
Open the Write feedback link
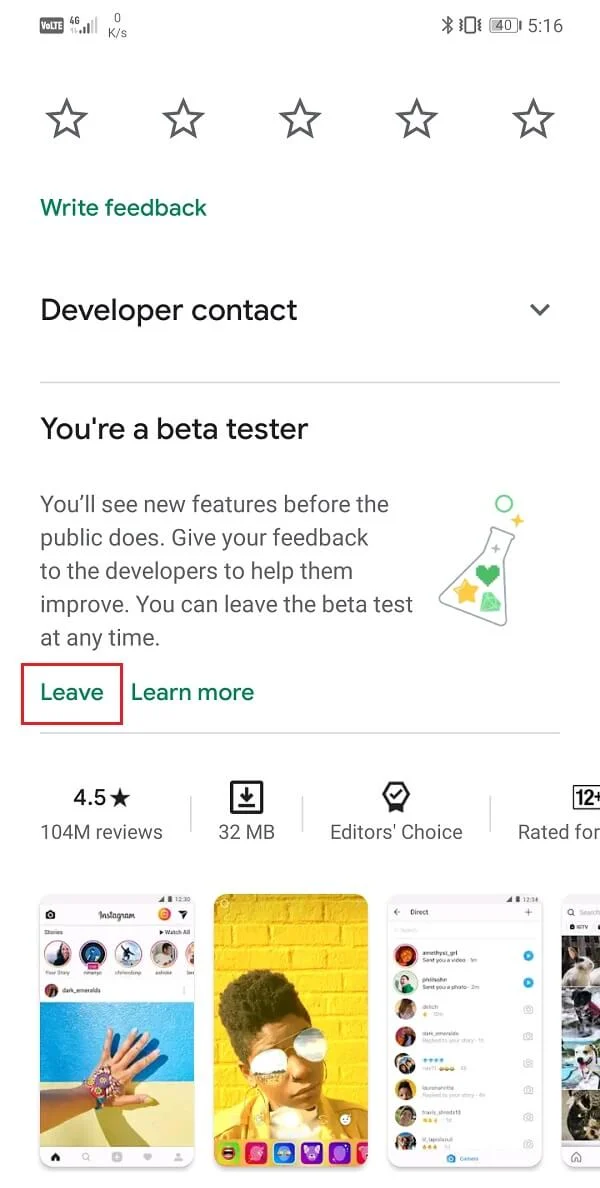(123, 208)
